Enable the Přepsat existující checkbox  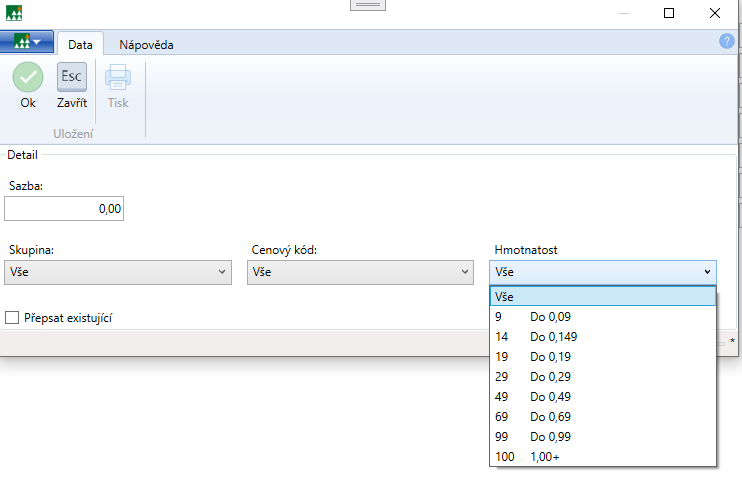point(13,317)
